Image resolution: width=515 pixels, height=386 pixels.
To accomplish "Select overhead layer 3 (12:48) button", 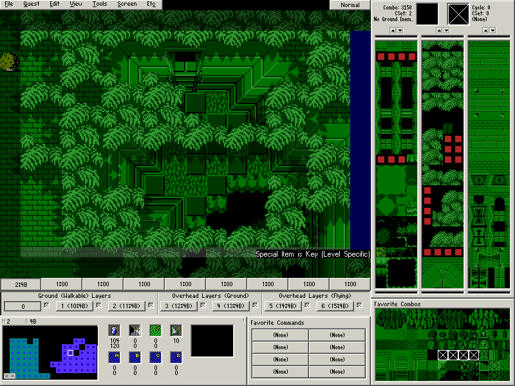I will point(180,306).
